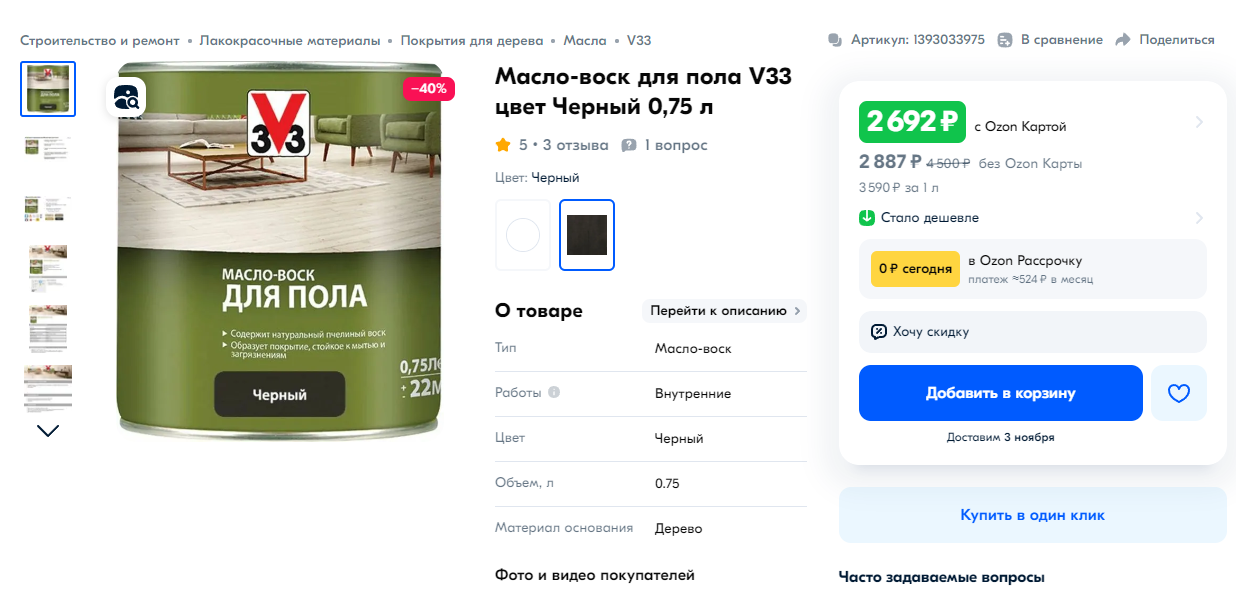Click the compare icon next to 'В сравнение'
This screenshot has width=1236, height=591.
pyautogui.click(x=1005, y=40)
